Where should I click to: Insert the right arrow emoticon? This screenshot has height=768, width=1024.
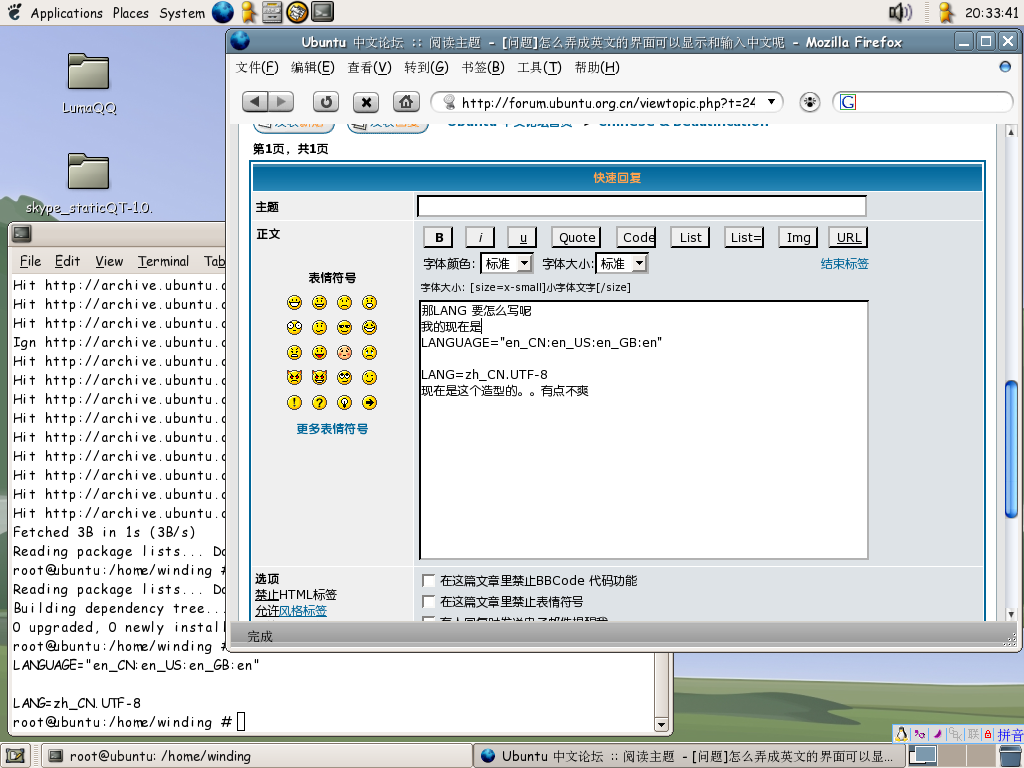pyautogui.click(x=370, y=402)
